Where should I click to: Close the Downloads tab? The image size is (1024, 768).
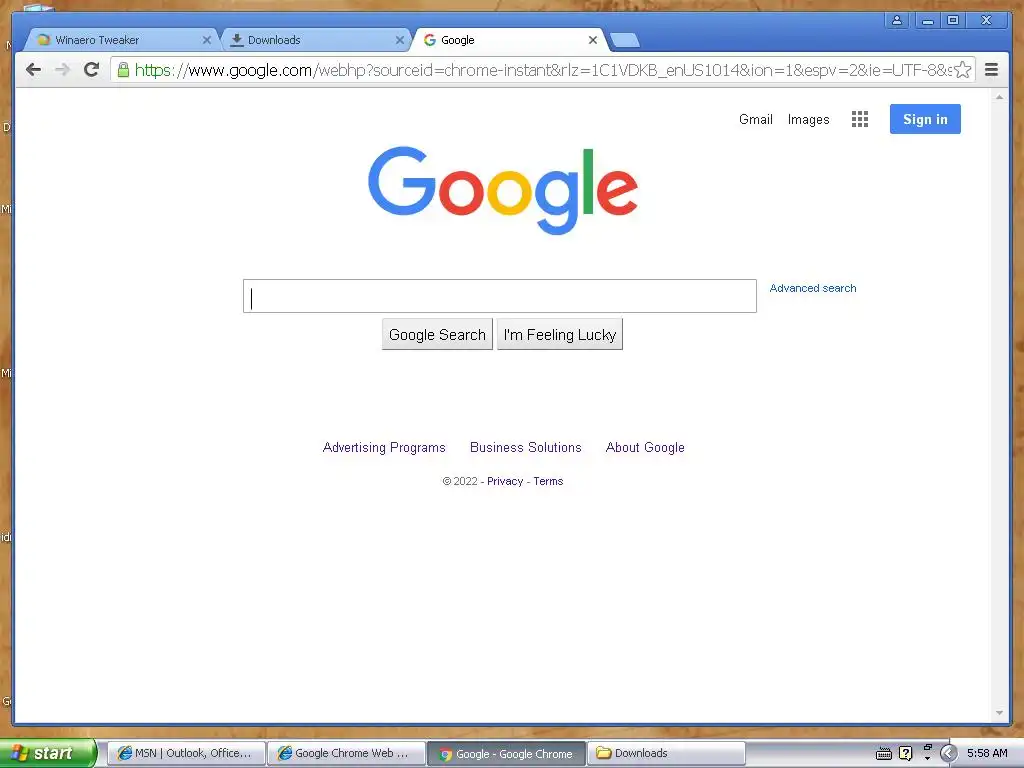pyautogui.click(x=400, y=40)
